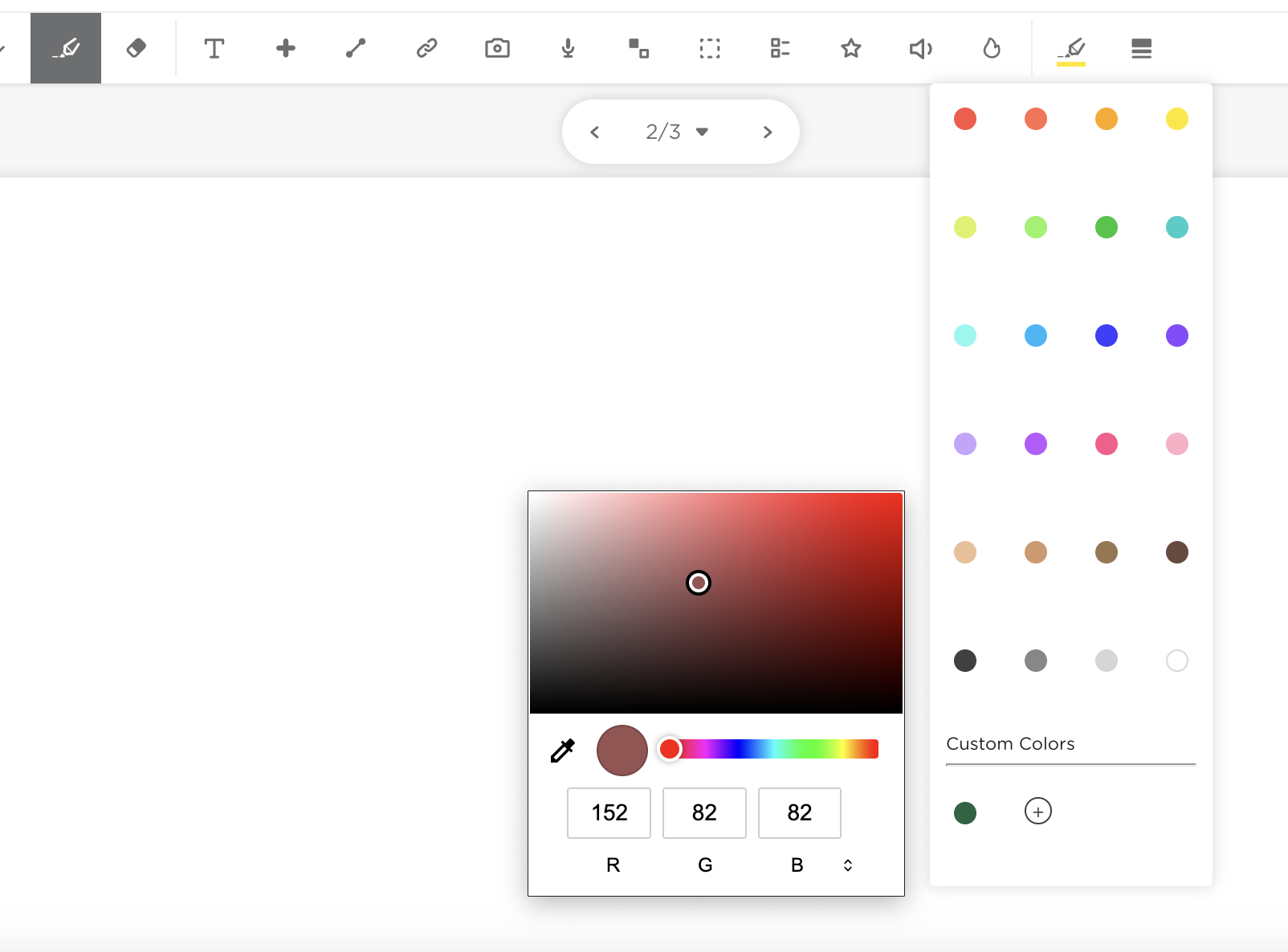The image size is (1288, 952).
Task: Choose the light green swatch
Action: 1036,227
